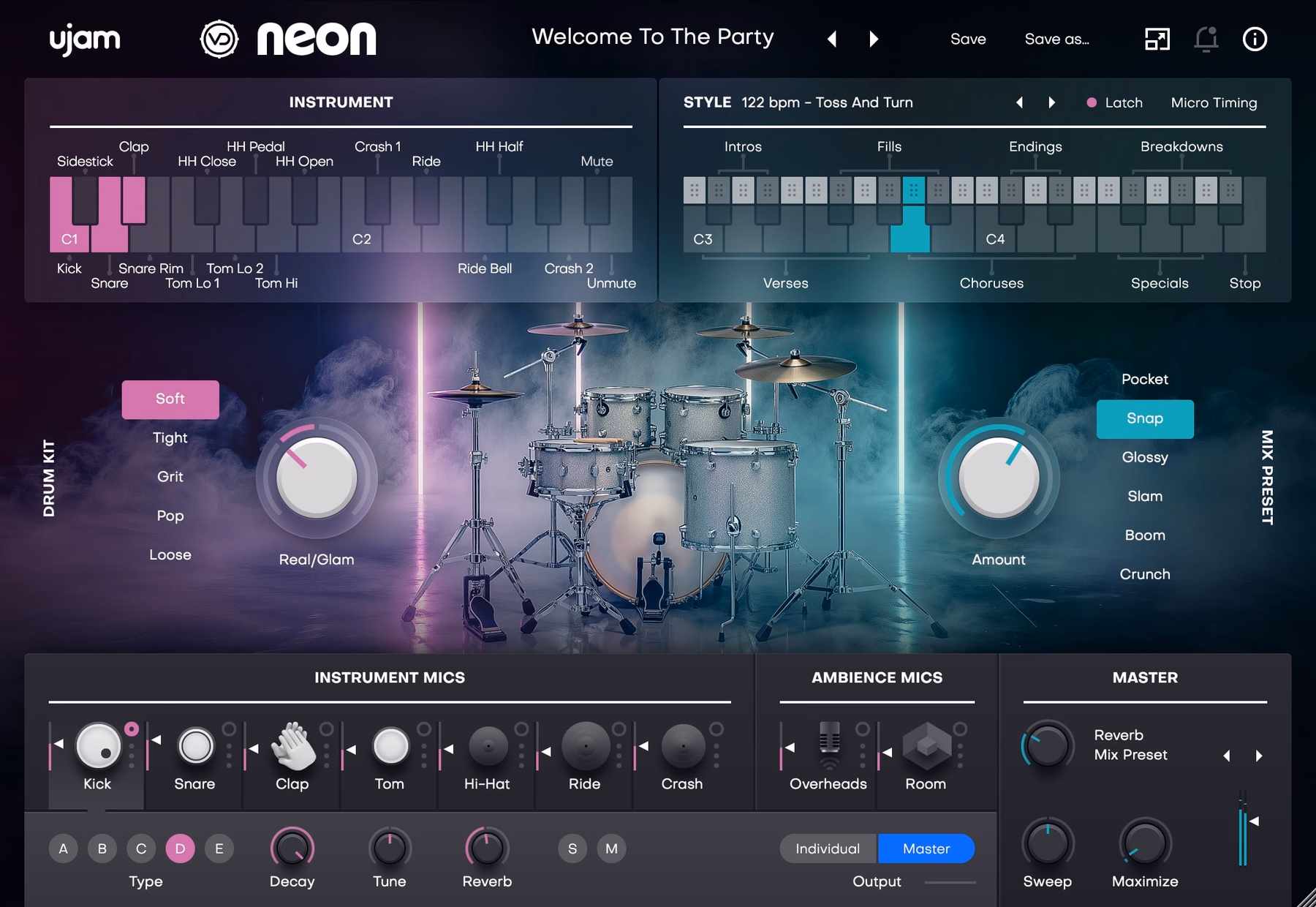Select the Snare mic channel icon
This screenshot has height=907, width=1316.
[x=195, y=746]
